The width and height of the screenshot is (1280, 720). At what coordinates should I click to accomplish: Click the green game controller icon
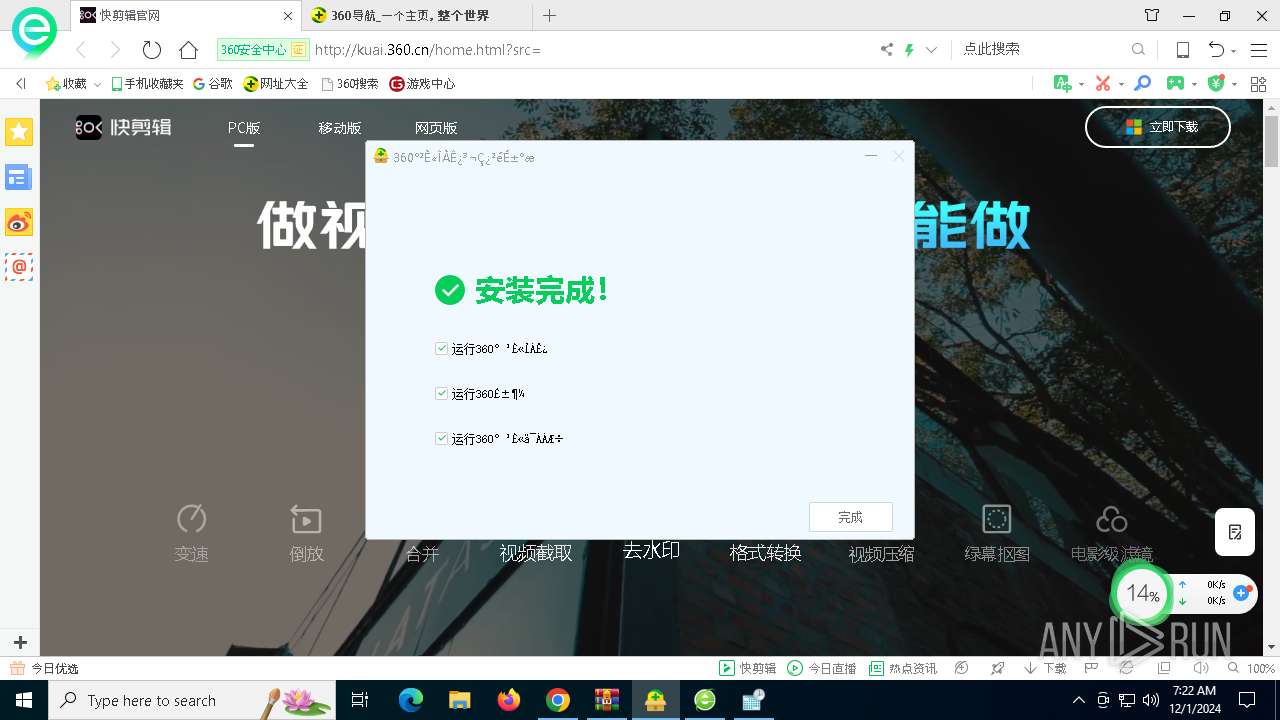(x=1176, y=84)
